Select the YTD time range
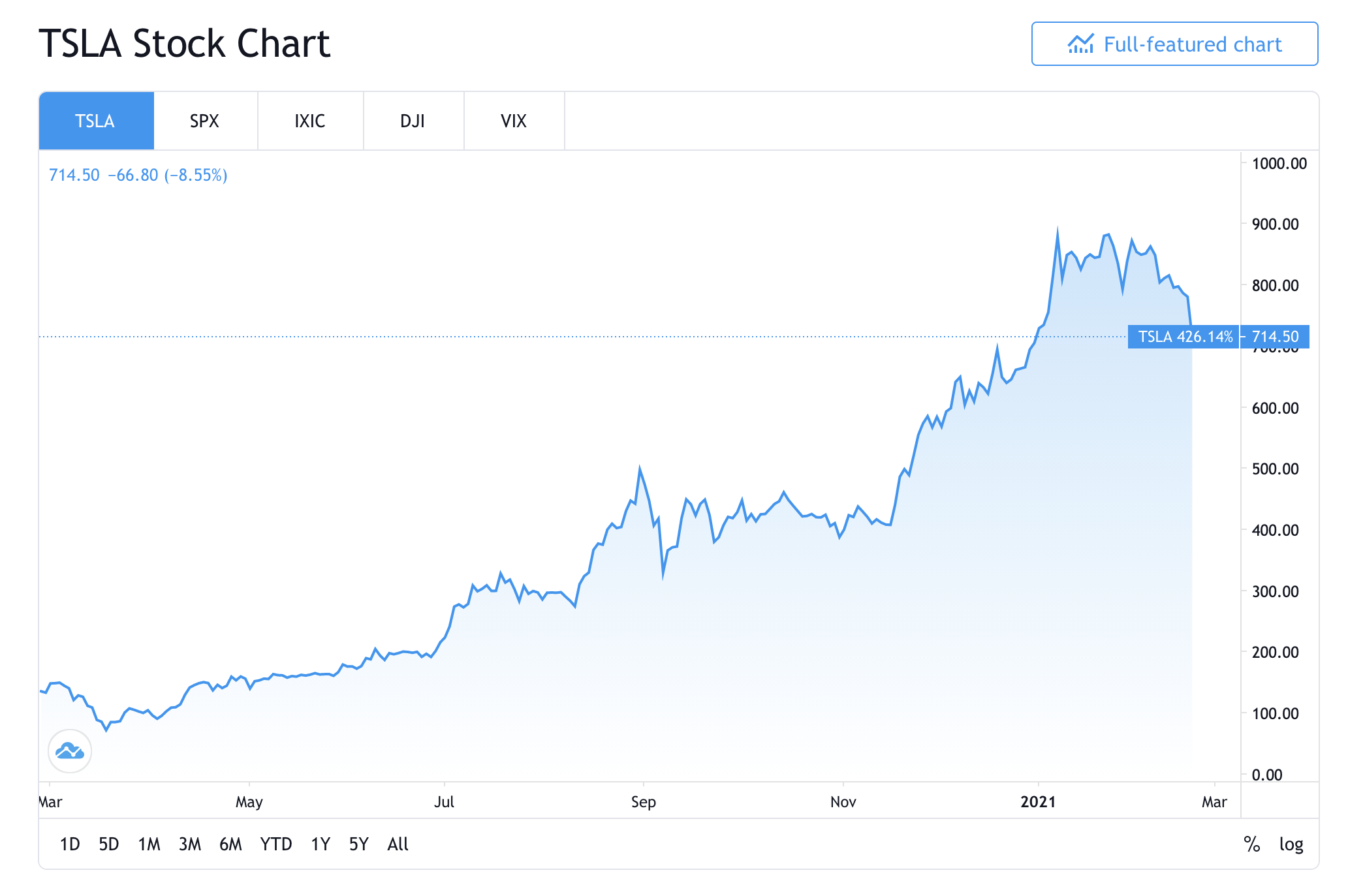1348x896 pixels. [276, 844]
